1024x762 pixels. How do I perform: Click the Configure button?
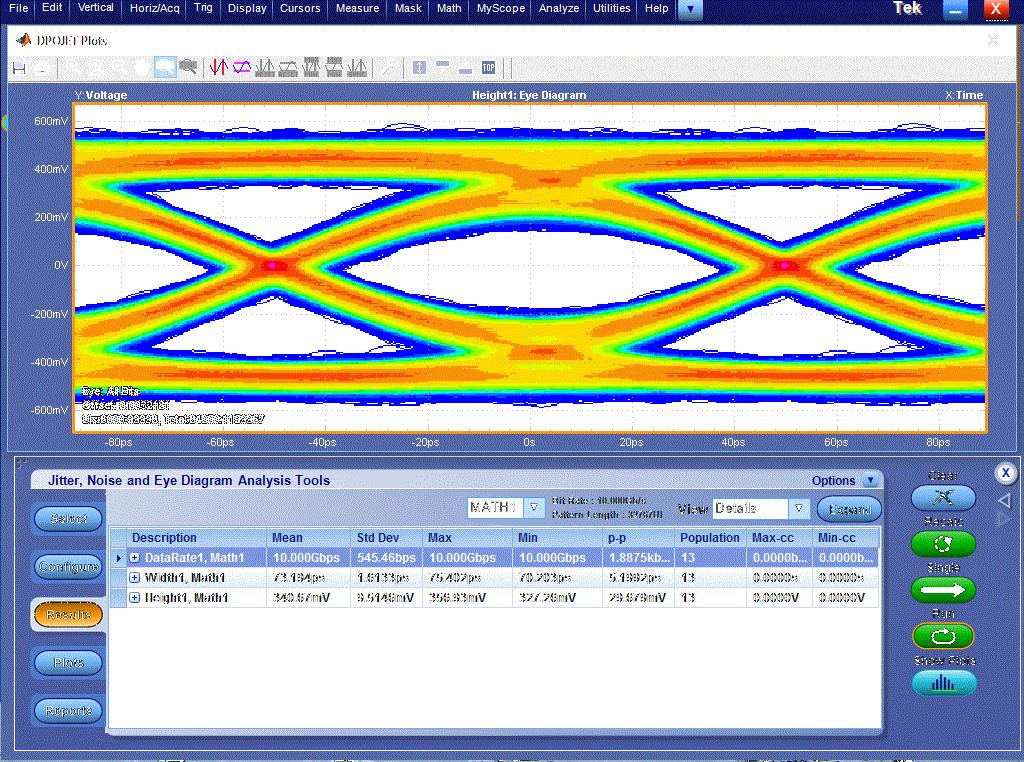click(x=69, y=566)
